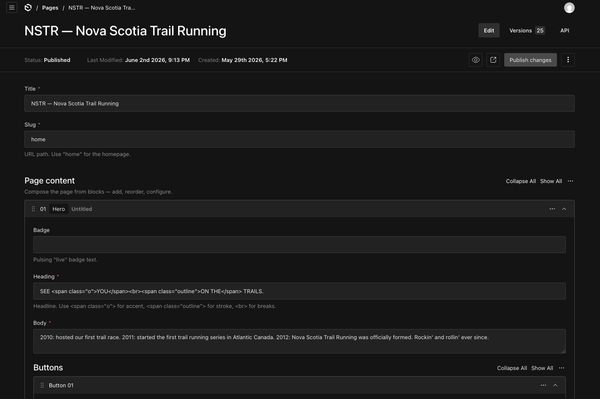Click the Publish changes button

coord(530,60)
